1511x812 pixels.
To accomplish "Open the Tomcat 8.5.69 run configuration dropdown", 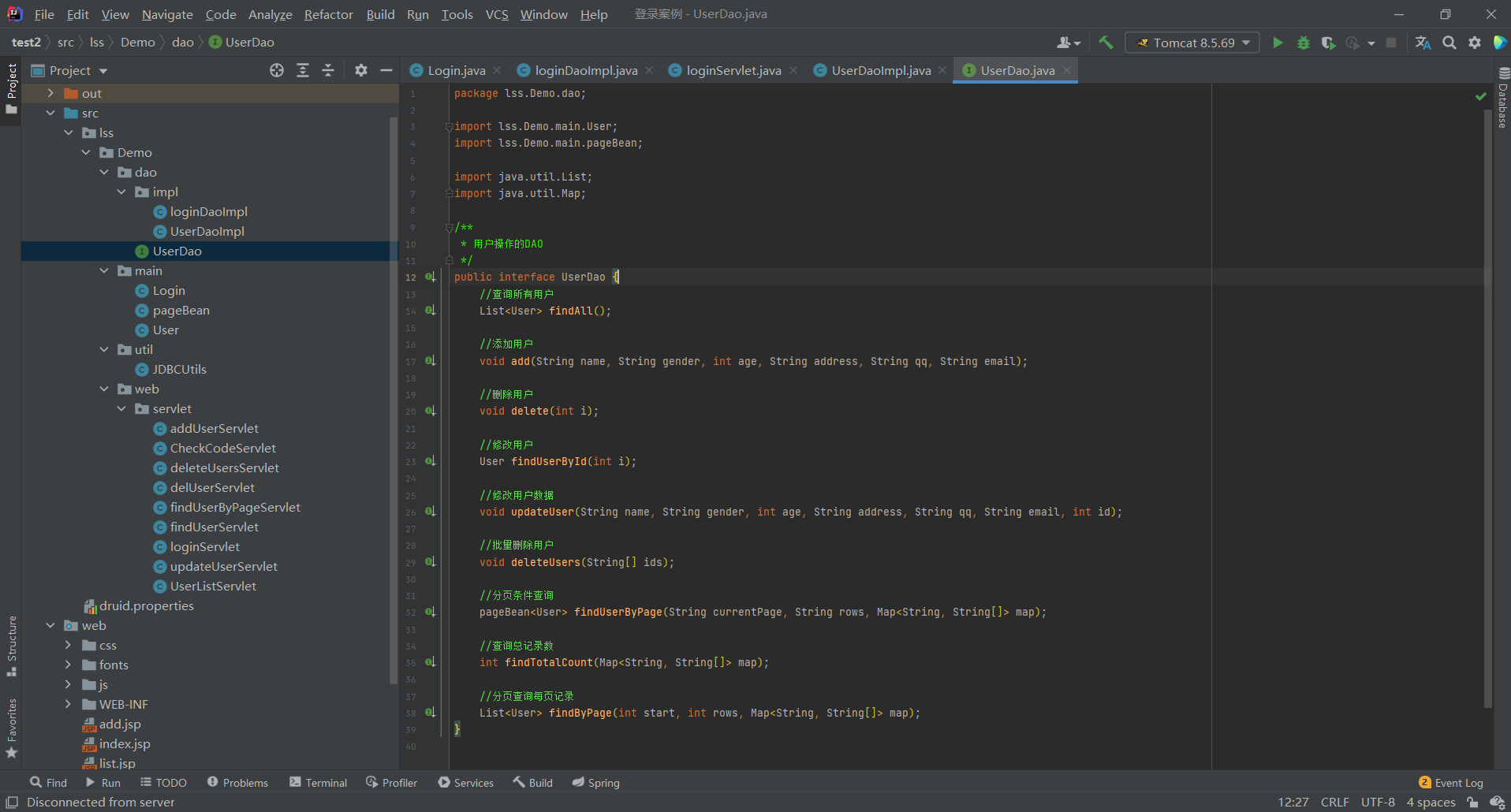I will [1192, 43].
